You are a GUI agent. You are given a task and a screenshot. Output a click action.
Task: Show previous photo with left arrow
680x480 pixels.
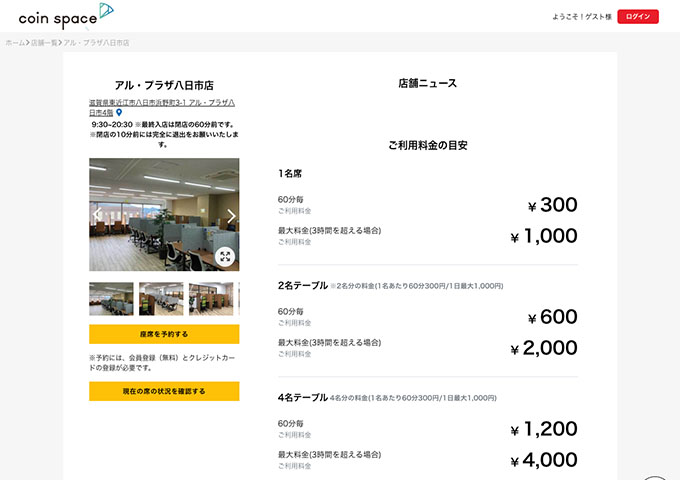98,215
